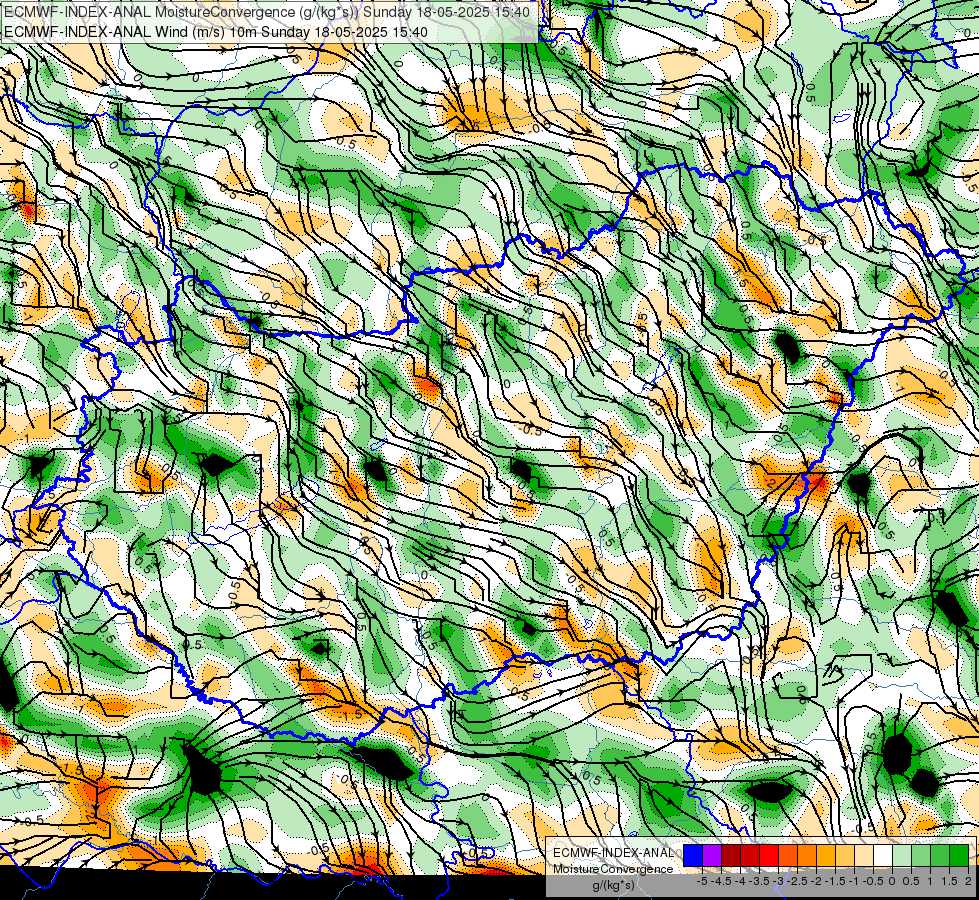Select the palest green swatch right of white
Viewport: 979px width, 900px height.
click(902, 855)
